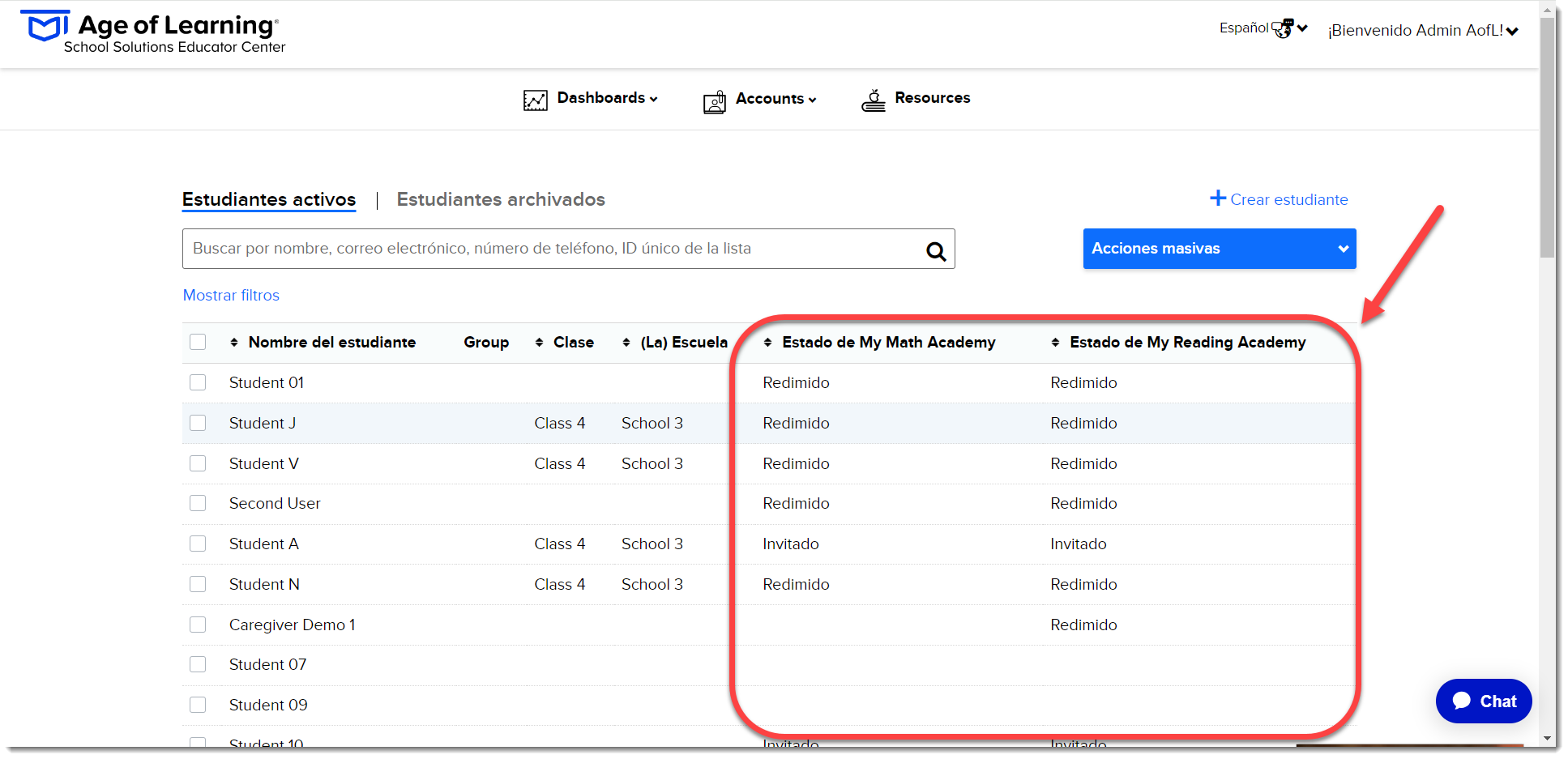Switch to the Estudiantes archivados tab
The image size is (1568, 759).
501,199
